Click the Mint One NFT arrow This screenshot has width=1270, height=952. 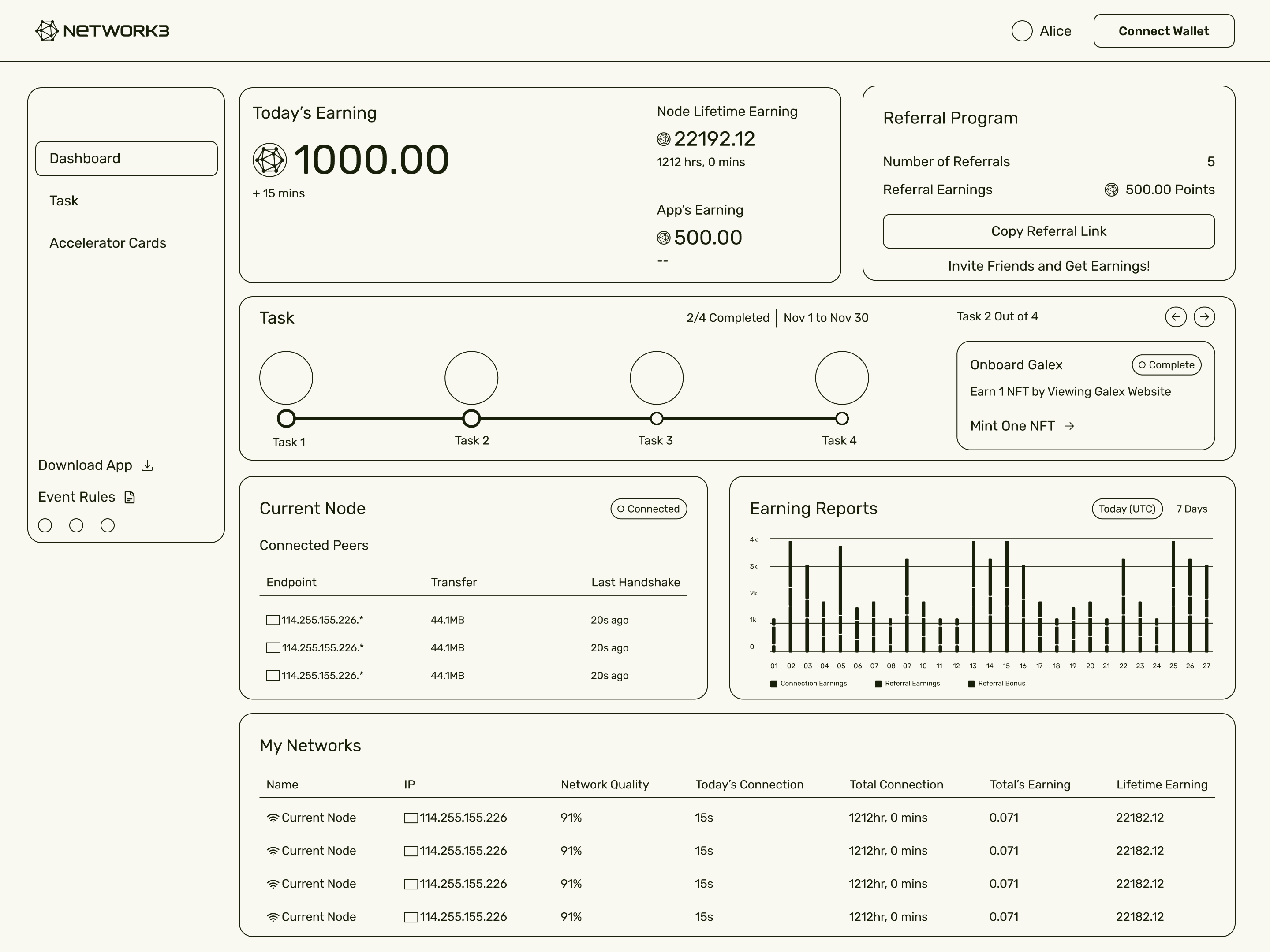pos(1069,426)
